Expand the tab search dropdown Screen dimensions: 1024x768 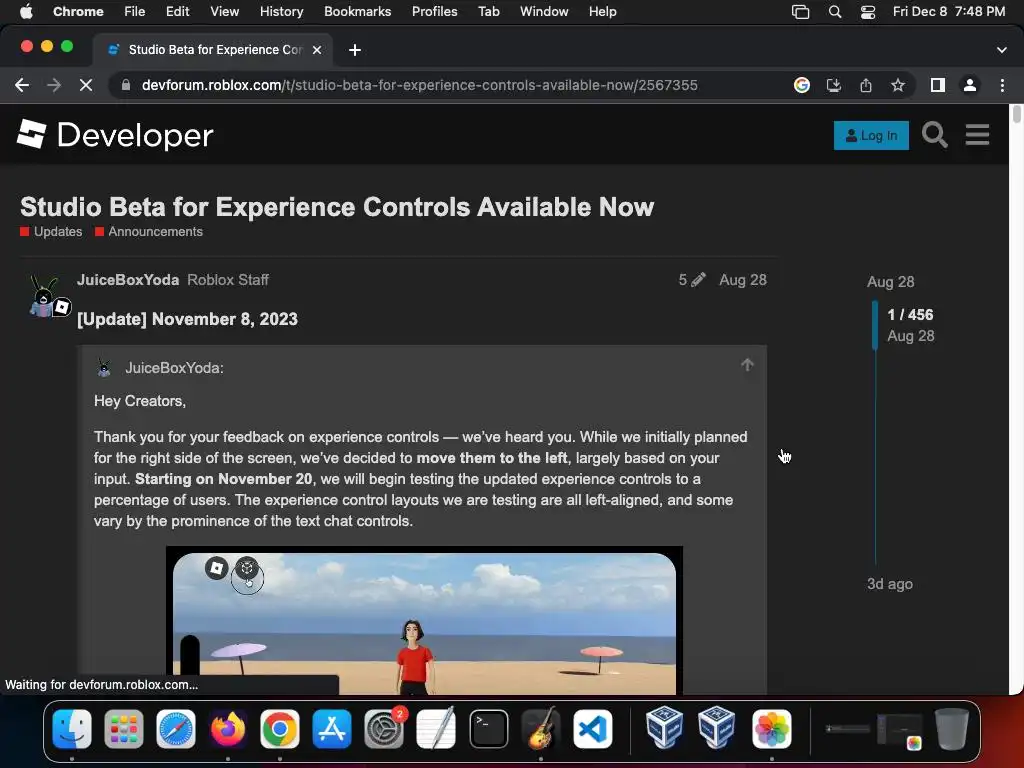[x=1001, y=50]
